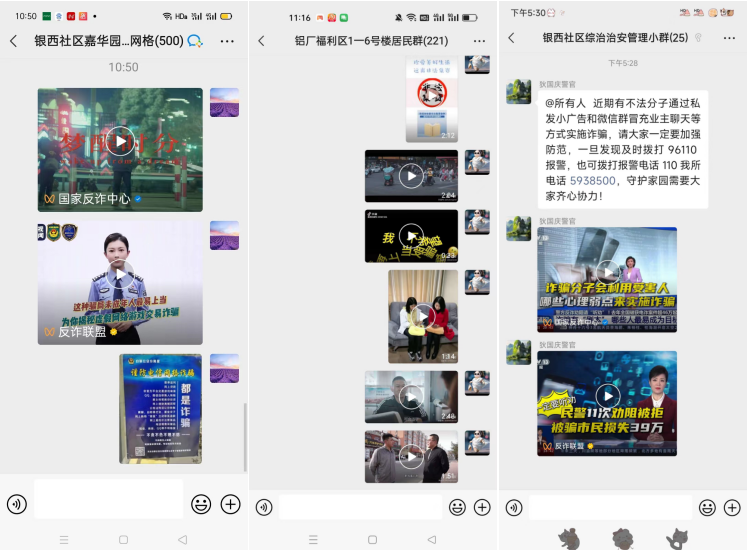Play the 民警11次劝阻被拒 video
This screenshot has width=747, height=550.
[x=607, y=404]
